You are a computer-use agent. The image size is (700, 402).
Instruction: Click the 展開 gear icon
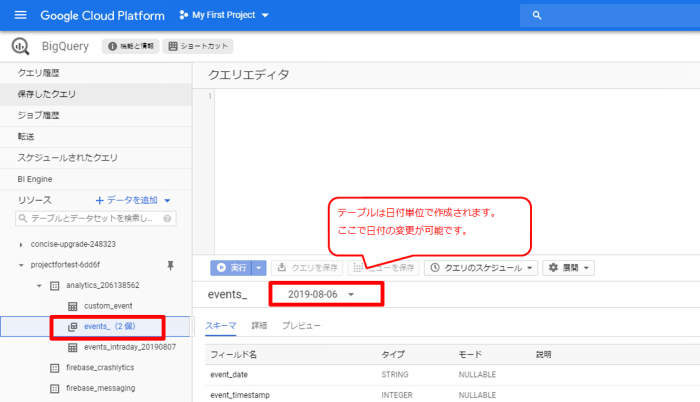(553, 268)
